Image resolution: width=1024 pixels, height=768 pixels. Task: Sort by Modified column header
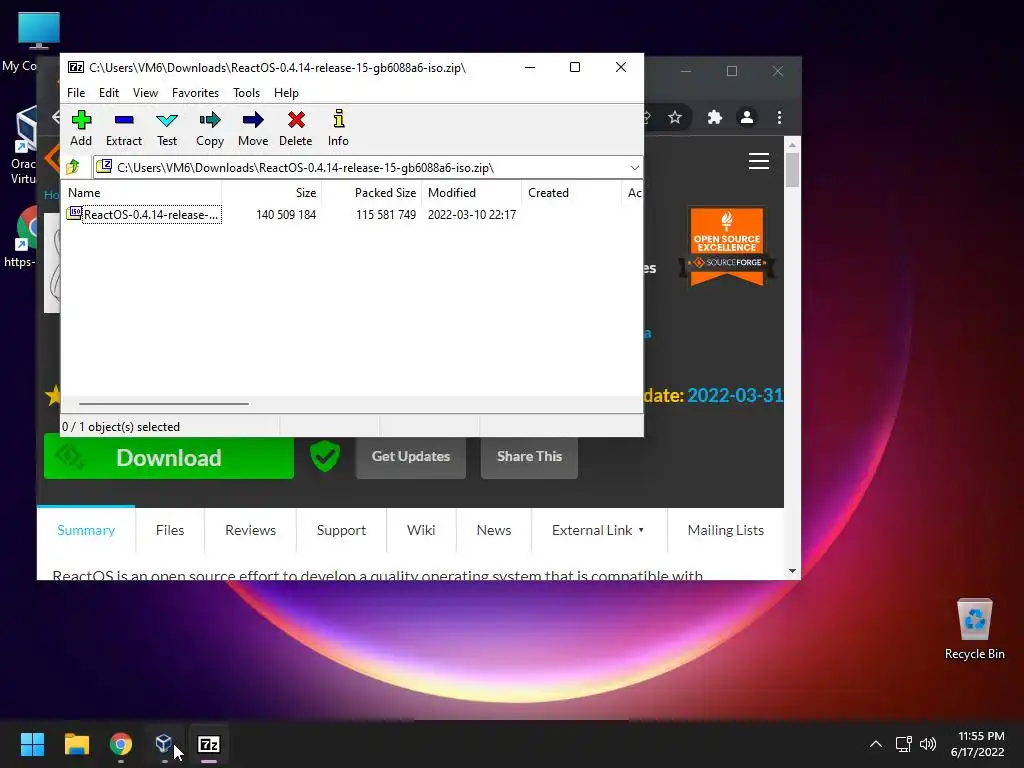tap(472, 193)
